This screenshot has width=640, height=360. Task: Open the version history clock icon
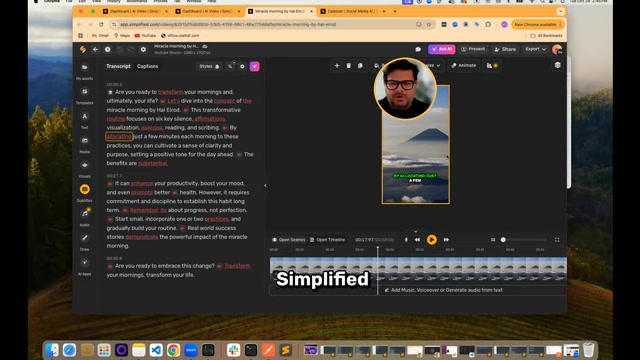click(x=108, y=49)
